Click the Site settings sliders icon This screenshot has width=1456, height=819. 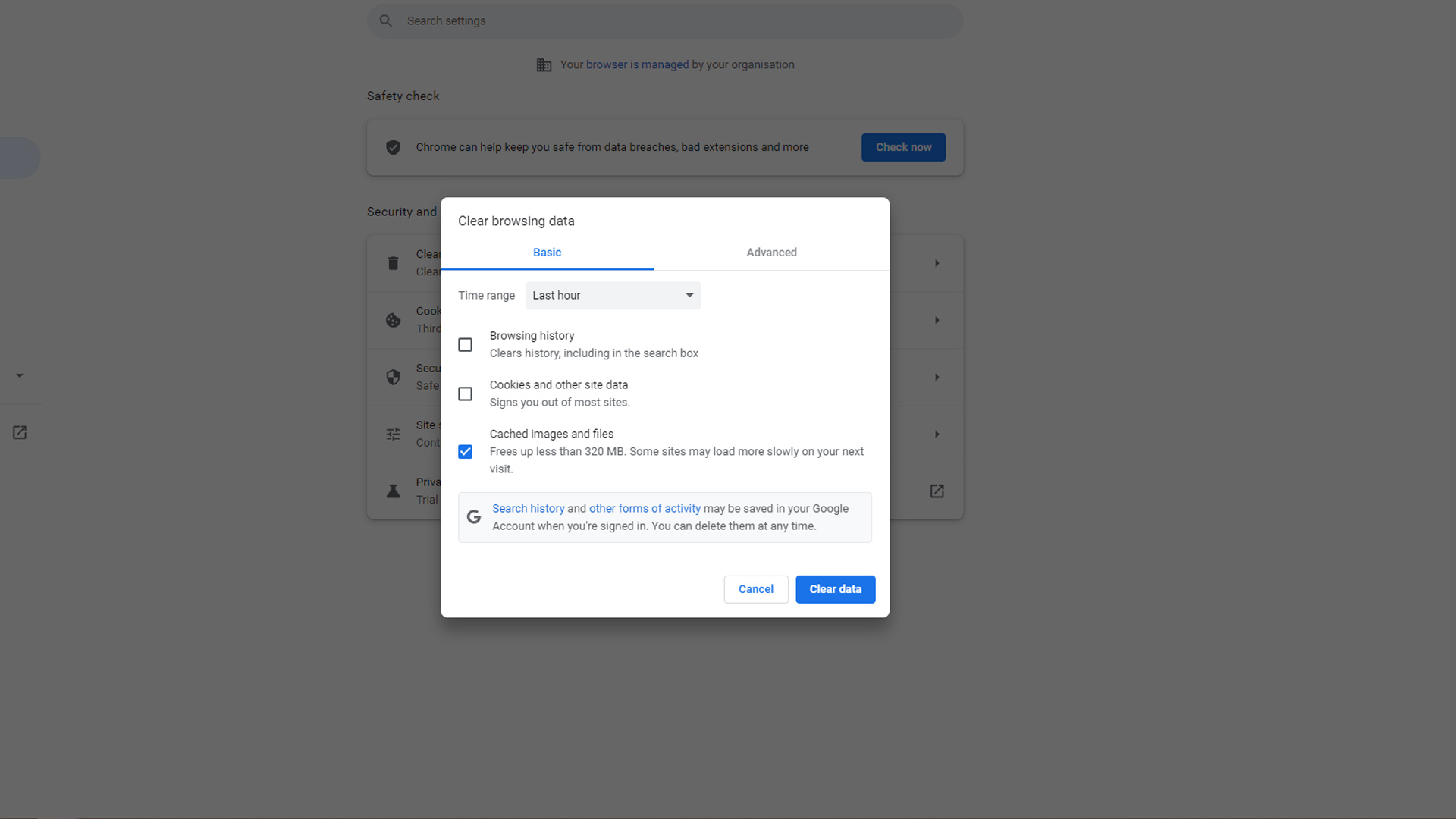coord(393,434)
